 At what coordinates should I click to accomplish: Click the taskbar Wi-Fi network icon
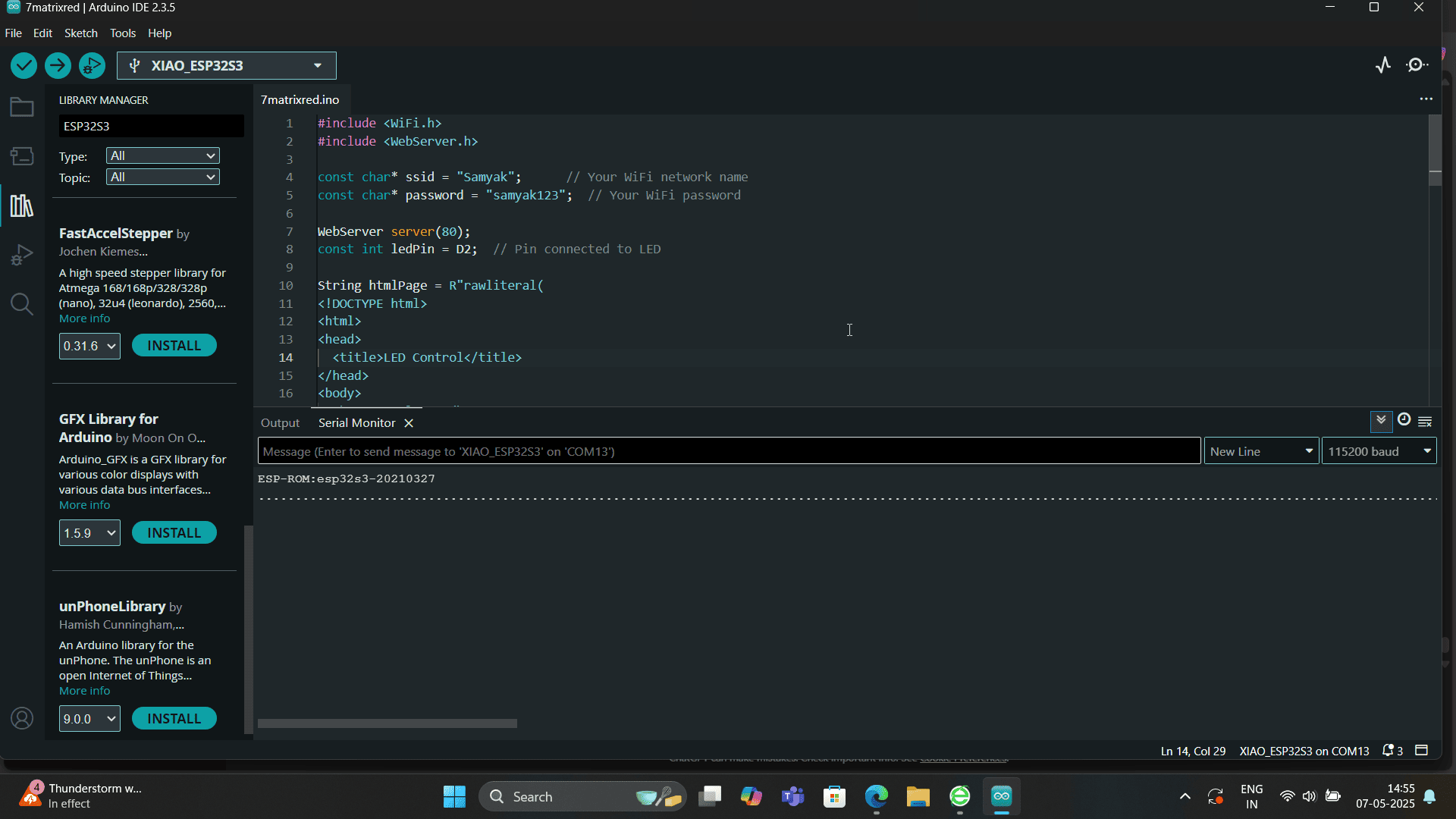pos(1287,796)
